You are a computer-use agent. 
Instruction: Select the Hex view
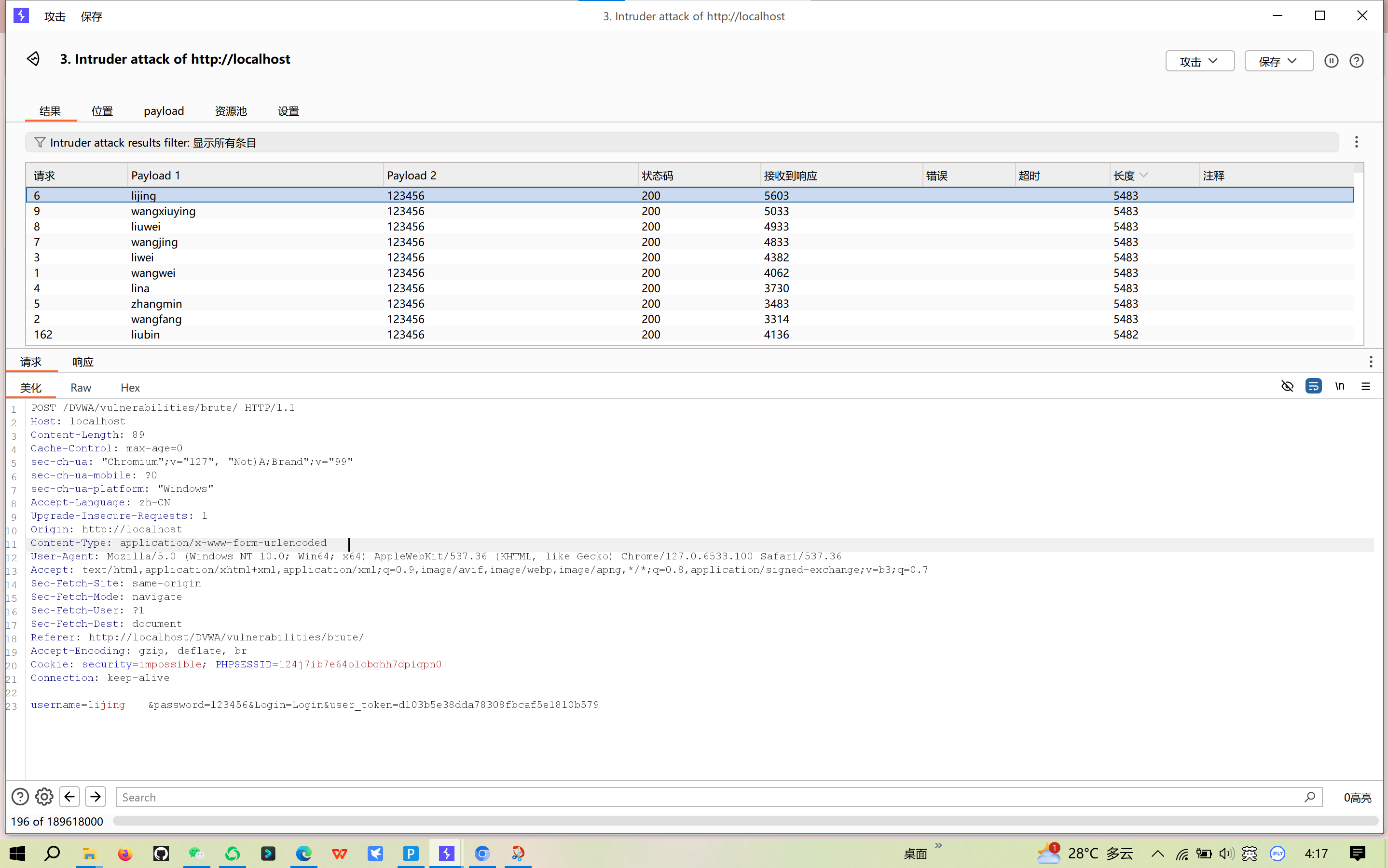tap(130, 388)
